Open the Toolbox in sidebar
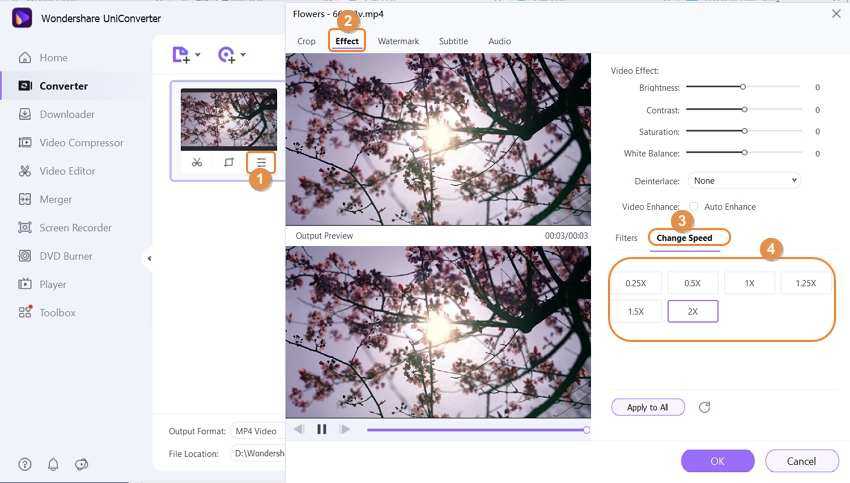850x483 pixels. point(57,313)
